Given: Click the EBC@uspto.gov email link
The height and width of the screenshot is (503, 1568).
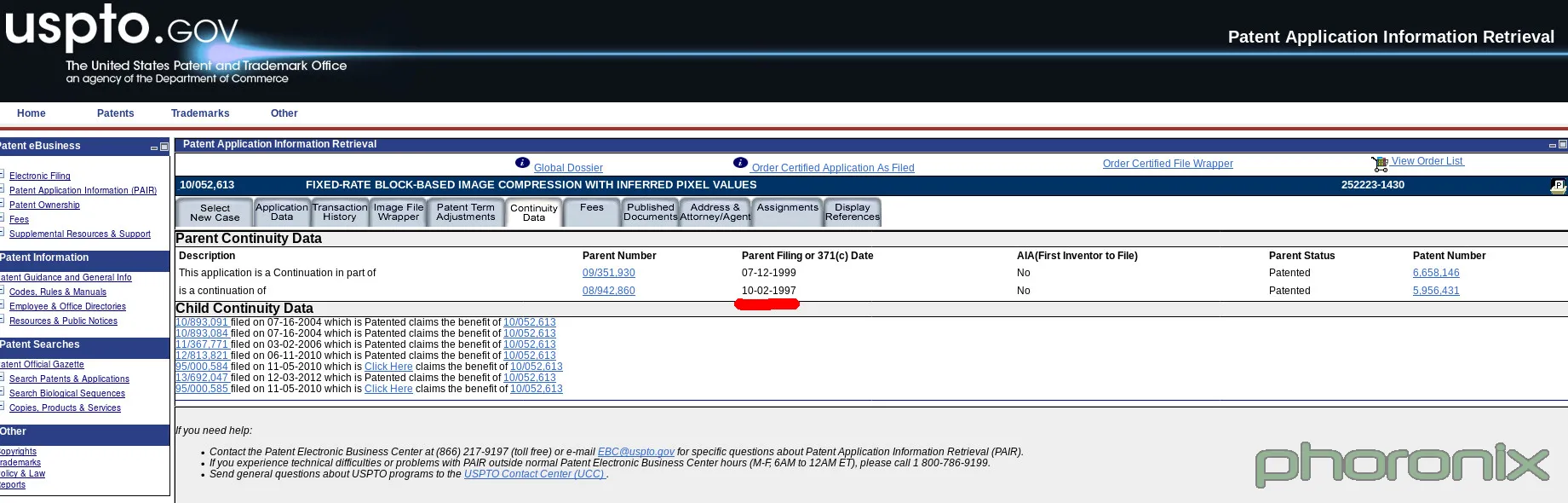Looking at the screenshot, I should [x=636, y=452].
